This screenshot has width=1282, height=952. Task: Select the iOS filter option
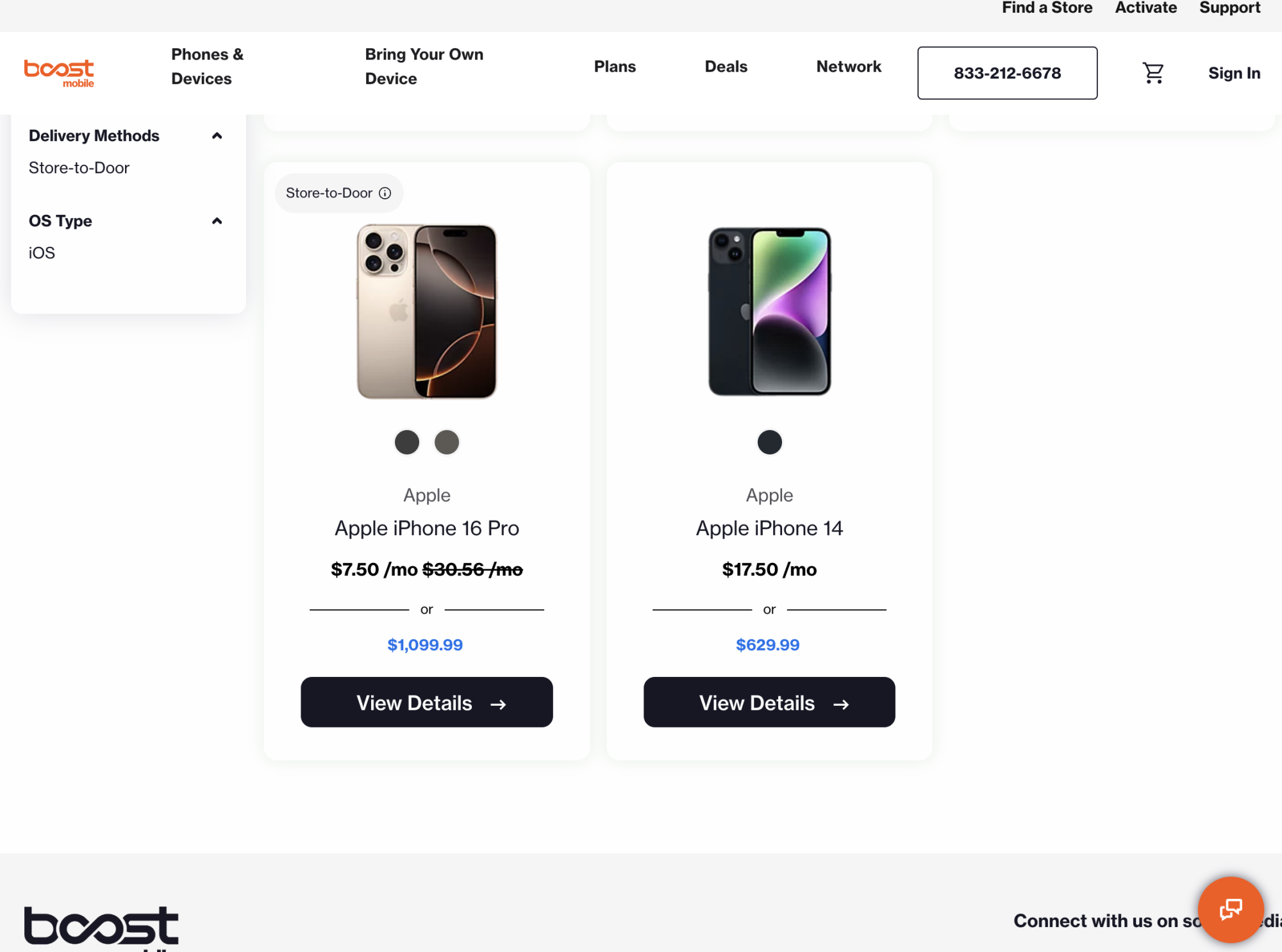(42, 253)
